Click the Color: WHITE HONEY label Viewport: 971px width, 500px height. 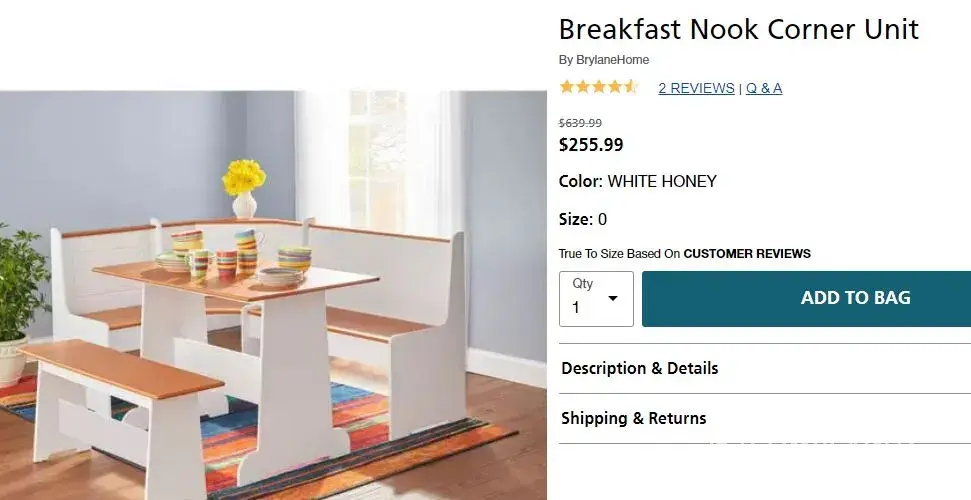(x=638, y=182)
